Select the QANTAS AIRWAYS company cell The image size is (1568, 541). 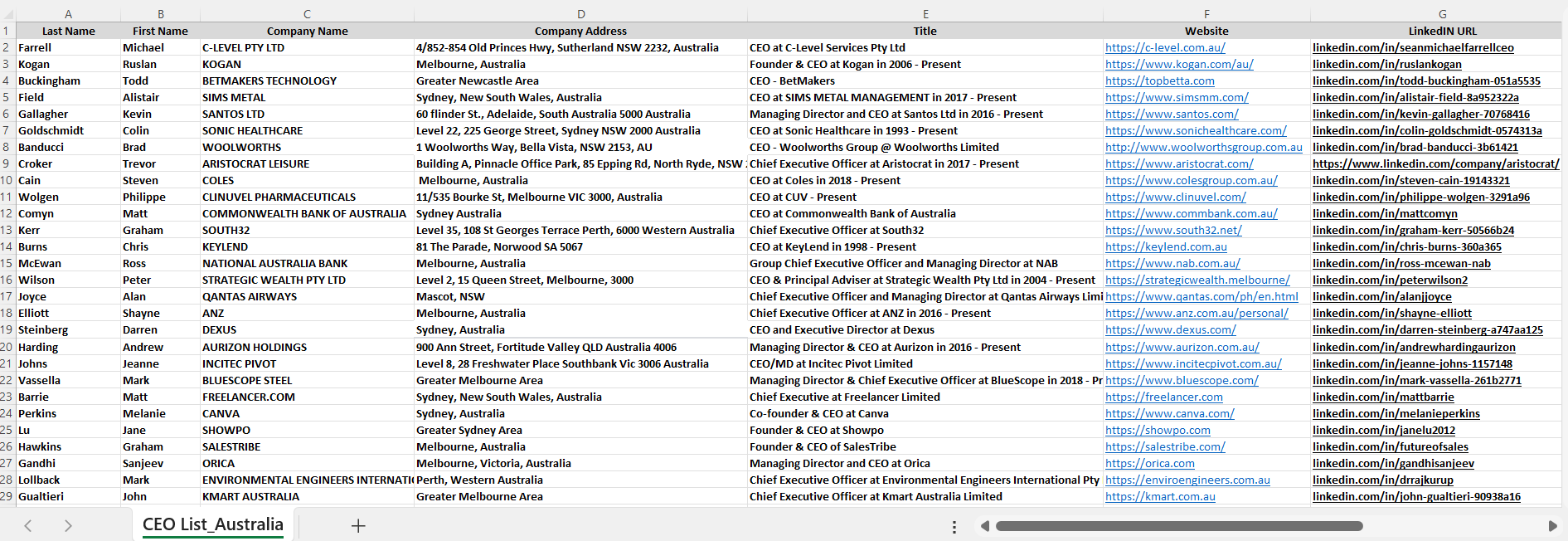[307, 296]
